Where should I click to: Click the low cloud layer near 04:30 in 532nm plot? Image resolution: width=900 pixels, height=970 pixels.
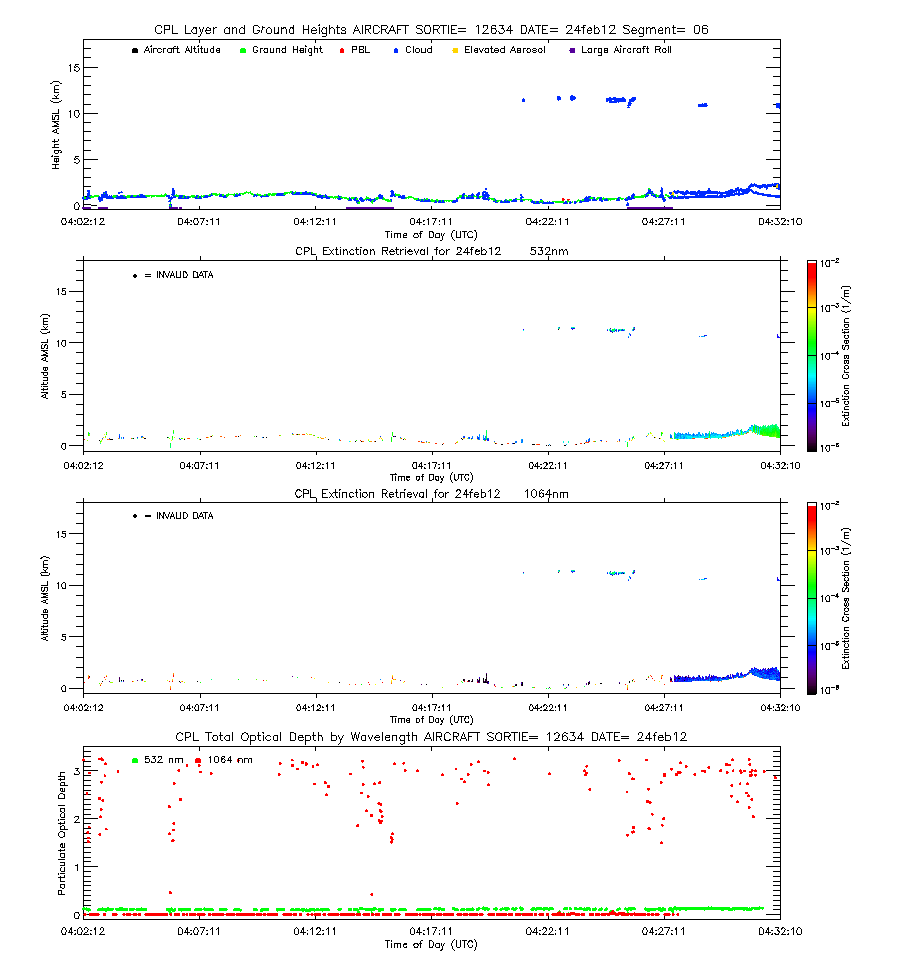coord(725,432)
